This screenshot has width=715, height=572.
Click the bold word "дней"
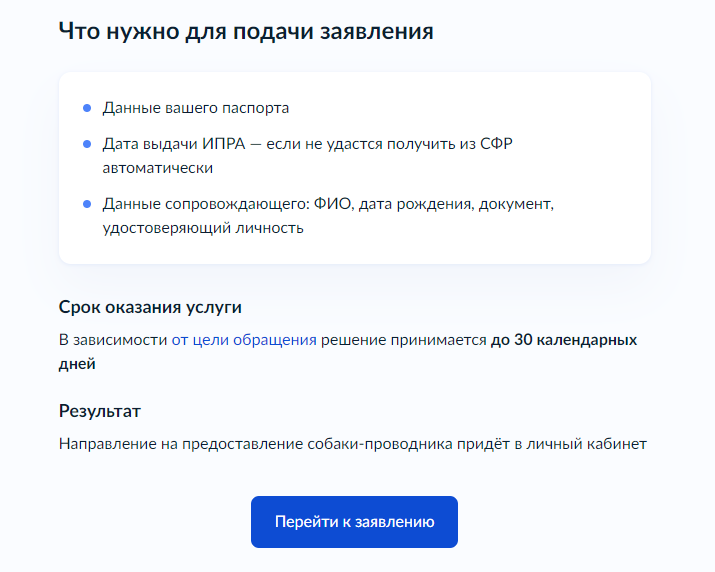77,364
